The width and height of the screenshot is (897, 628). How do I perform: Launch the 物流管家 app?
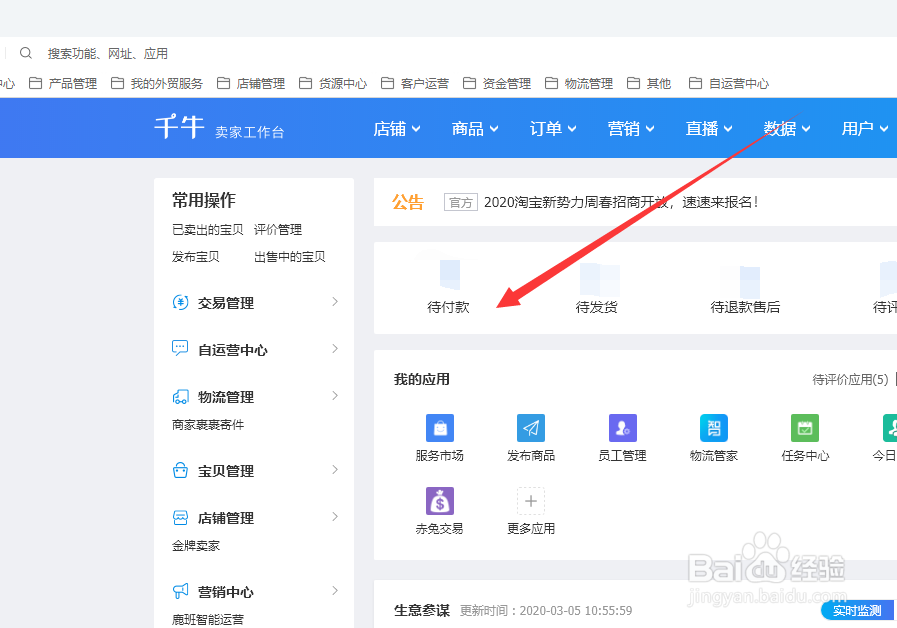[x=713, y=427]
